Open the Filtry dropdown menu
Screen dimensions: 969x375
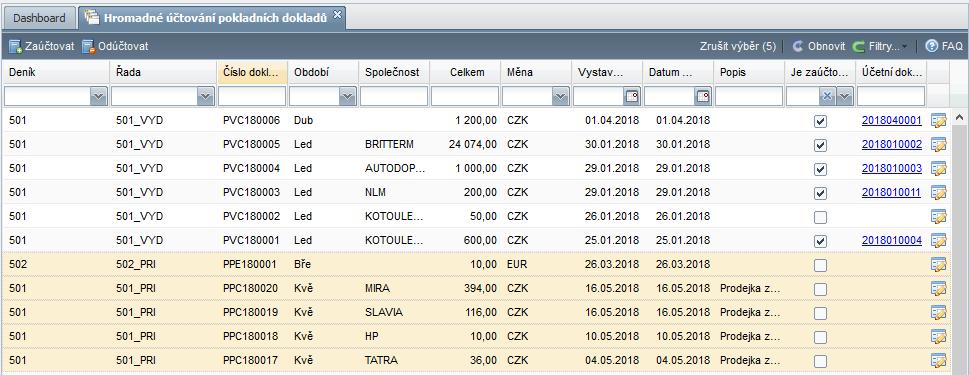[x=881, y=46]
